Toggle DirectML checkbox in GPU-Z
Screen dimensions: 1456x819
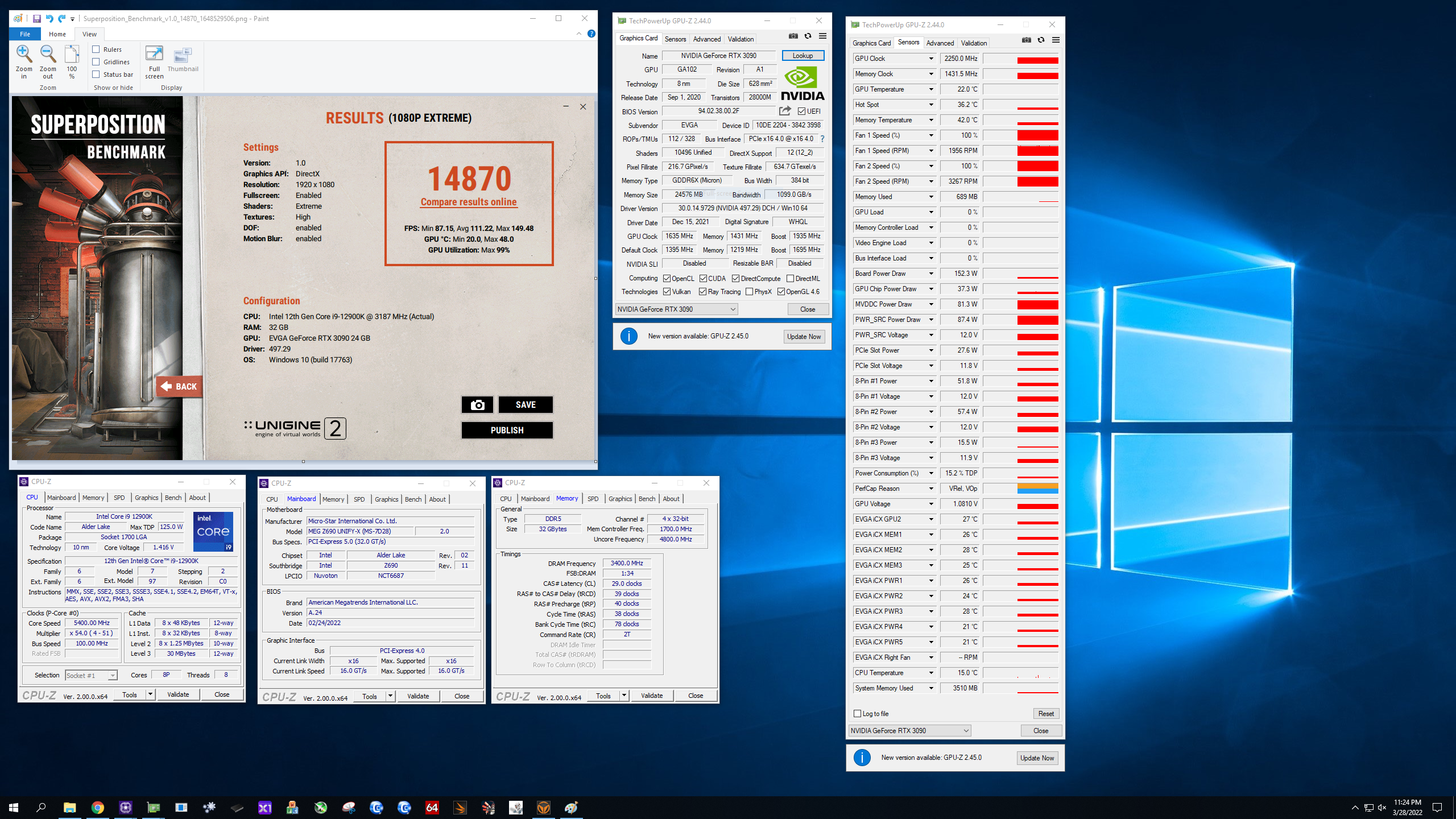pos(791,279)
